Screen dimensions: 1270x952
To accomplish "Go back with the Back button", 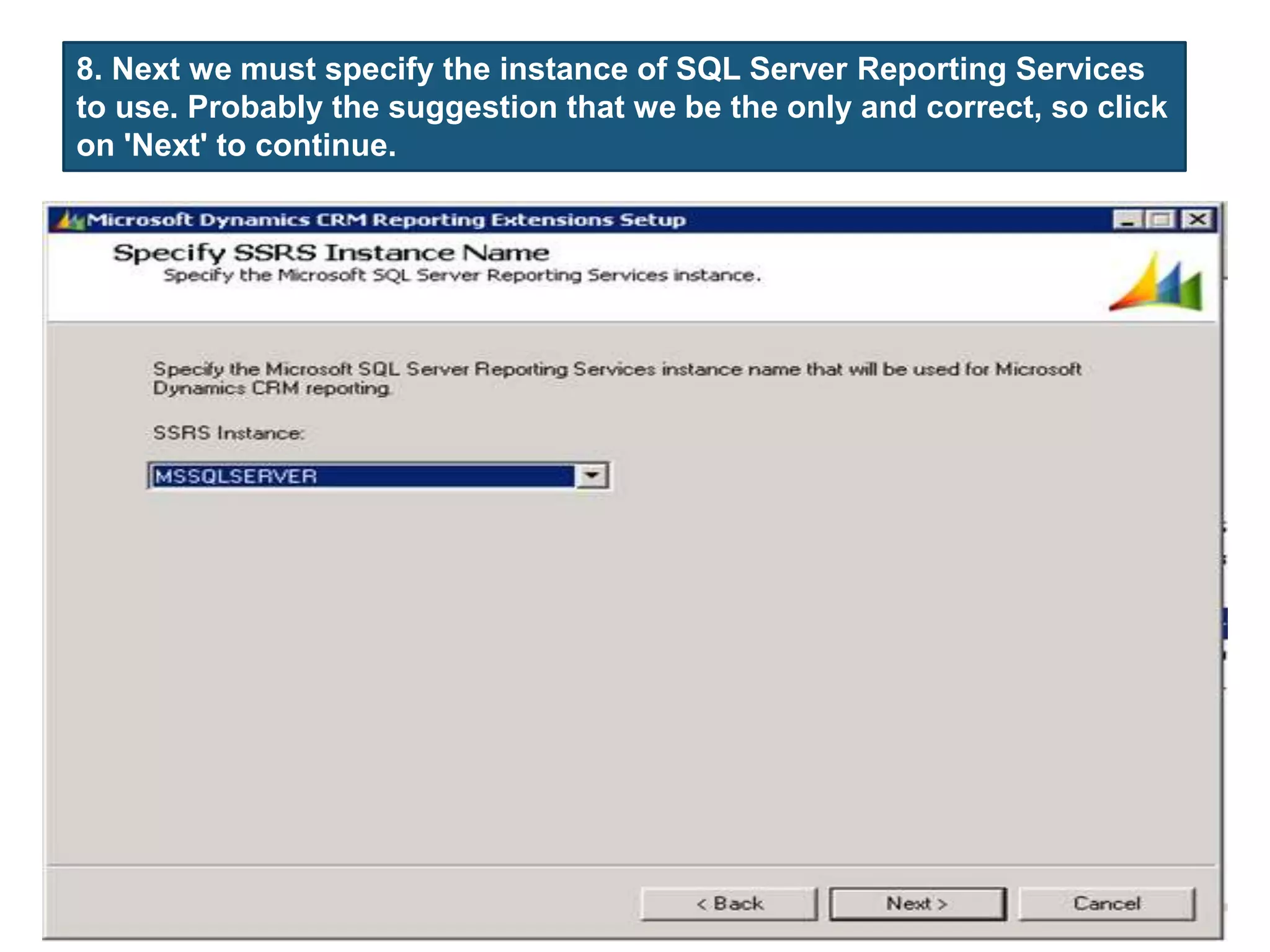I will [729, 904].
